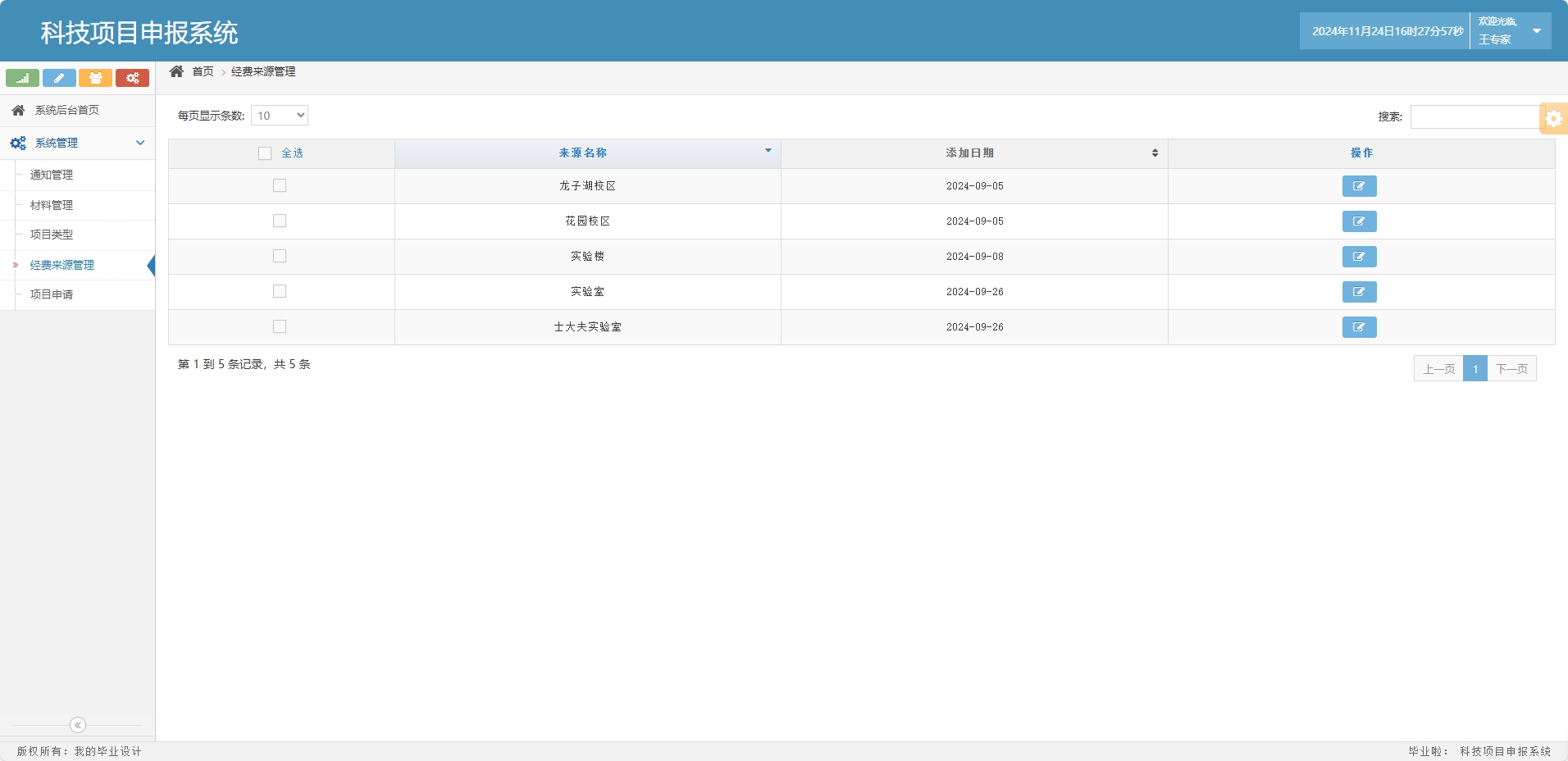
Task: Click the 下一页 pagination button
Action: (1511, 369)
